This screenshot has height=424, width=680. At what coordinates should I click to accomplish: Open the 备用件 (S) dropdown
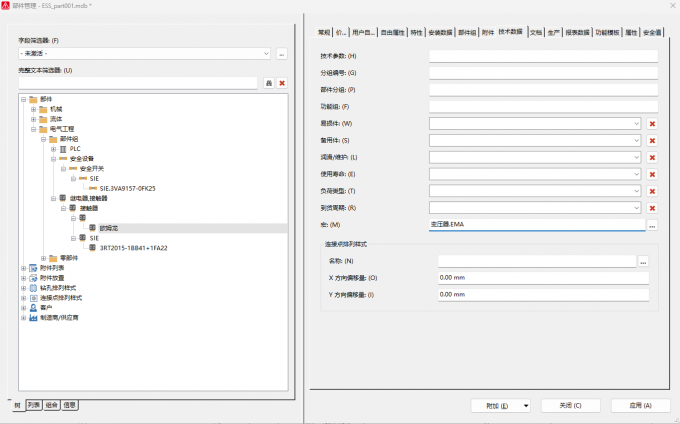[x=636, y=141]
